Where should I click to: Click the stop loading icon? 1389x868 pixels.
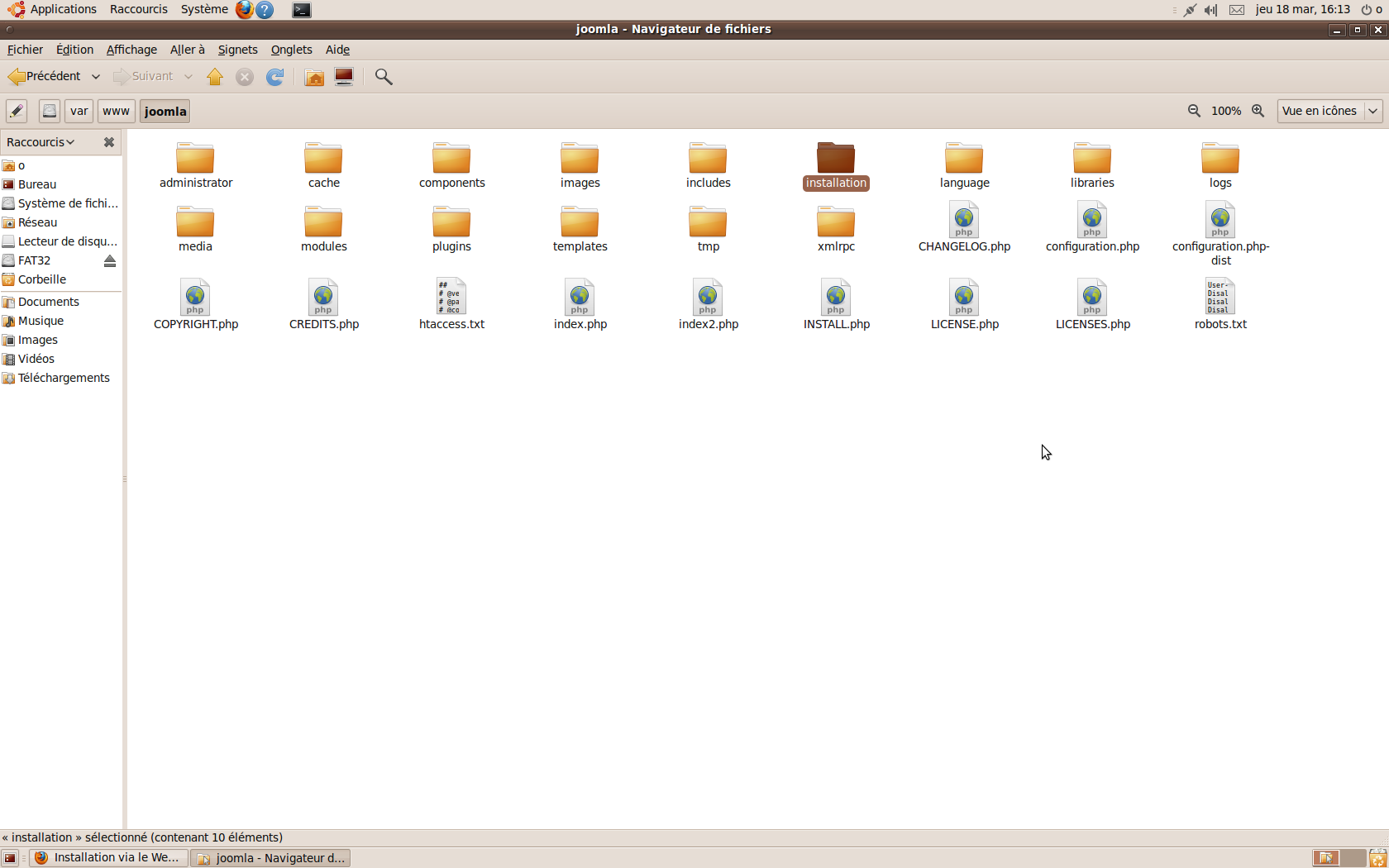point(245,77)
